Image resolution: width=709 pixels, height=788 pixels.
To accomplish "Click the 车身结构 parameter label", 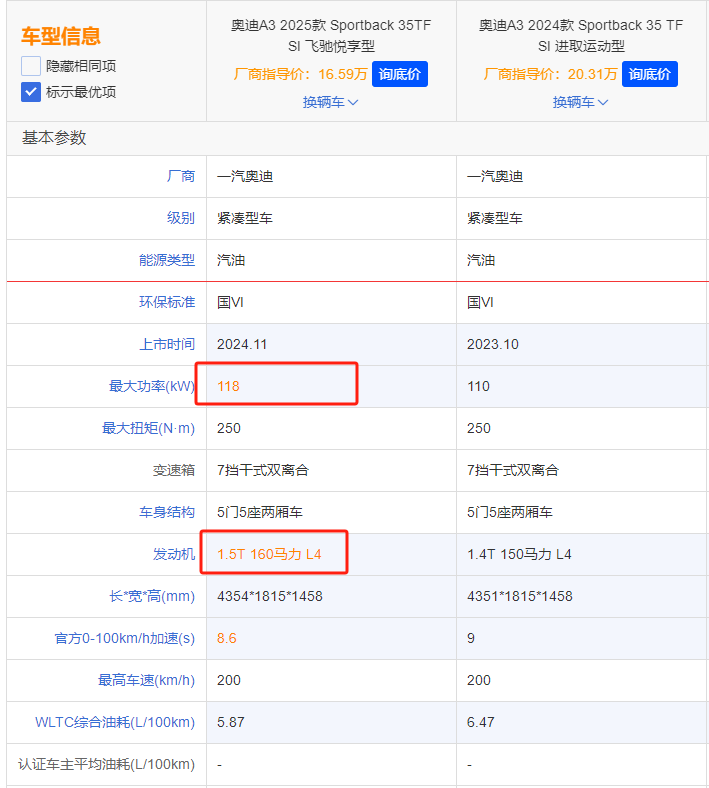I will point(167,512).
